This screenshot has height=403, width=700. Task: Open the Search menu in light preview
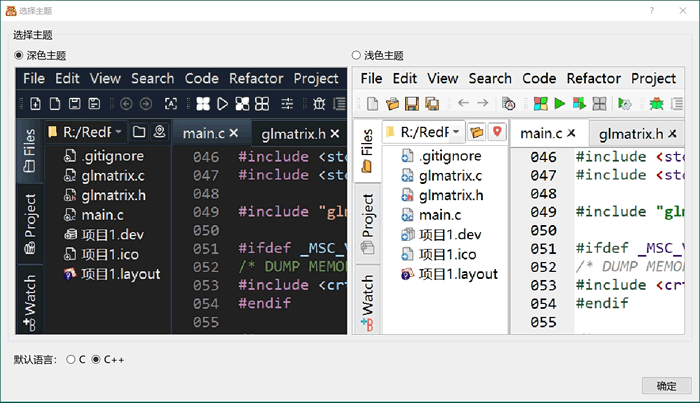490,79
